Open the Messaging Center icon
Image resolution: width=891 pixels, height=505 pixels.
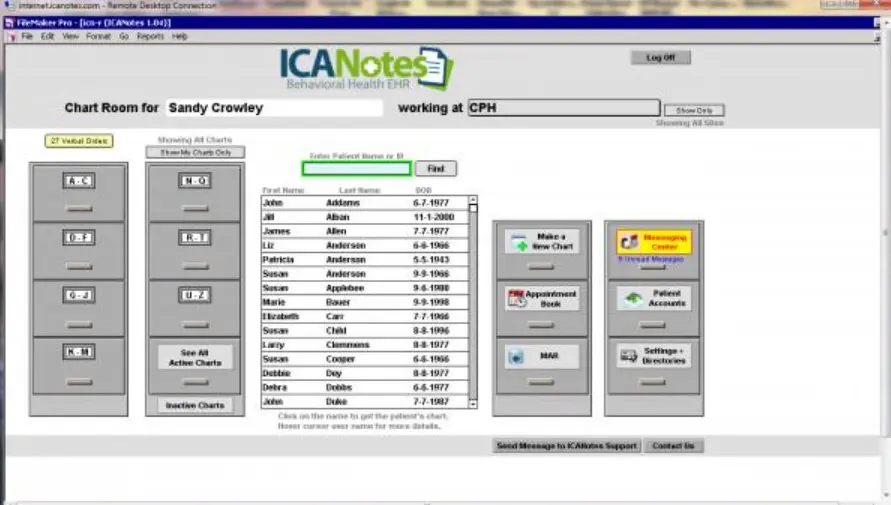629,242
